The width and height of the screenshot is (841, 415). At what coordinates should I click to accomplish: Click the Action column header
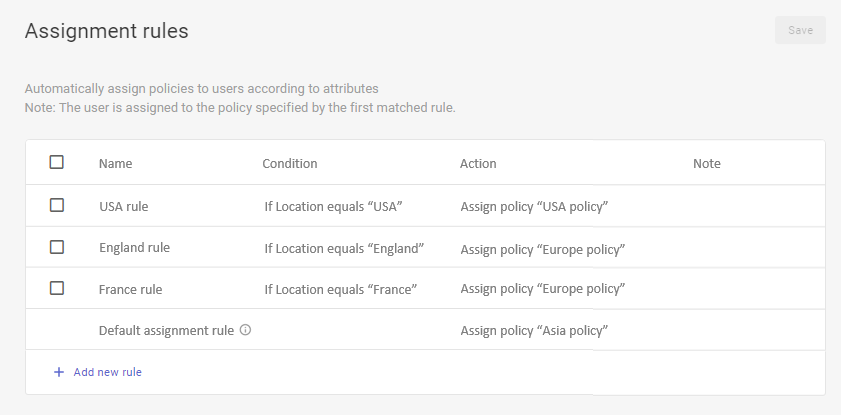click(x=478, y=163)
